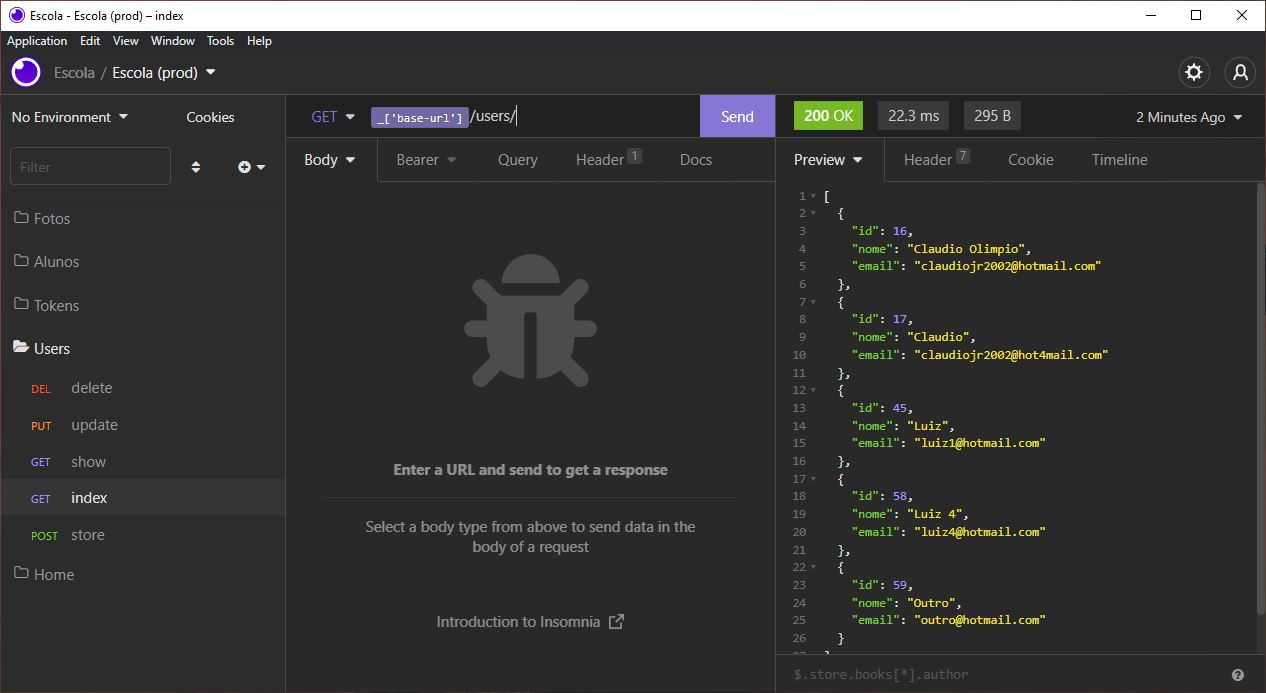This screenshot has width=1266, height=693.
Task: Open the Escola (prod) workspace dropdown
Action: 164,72
